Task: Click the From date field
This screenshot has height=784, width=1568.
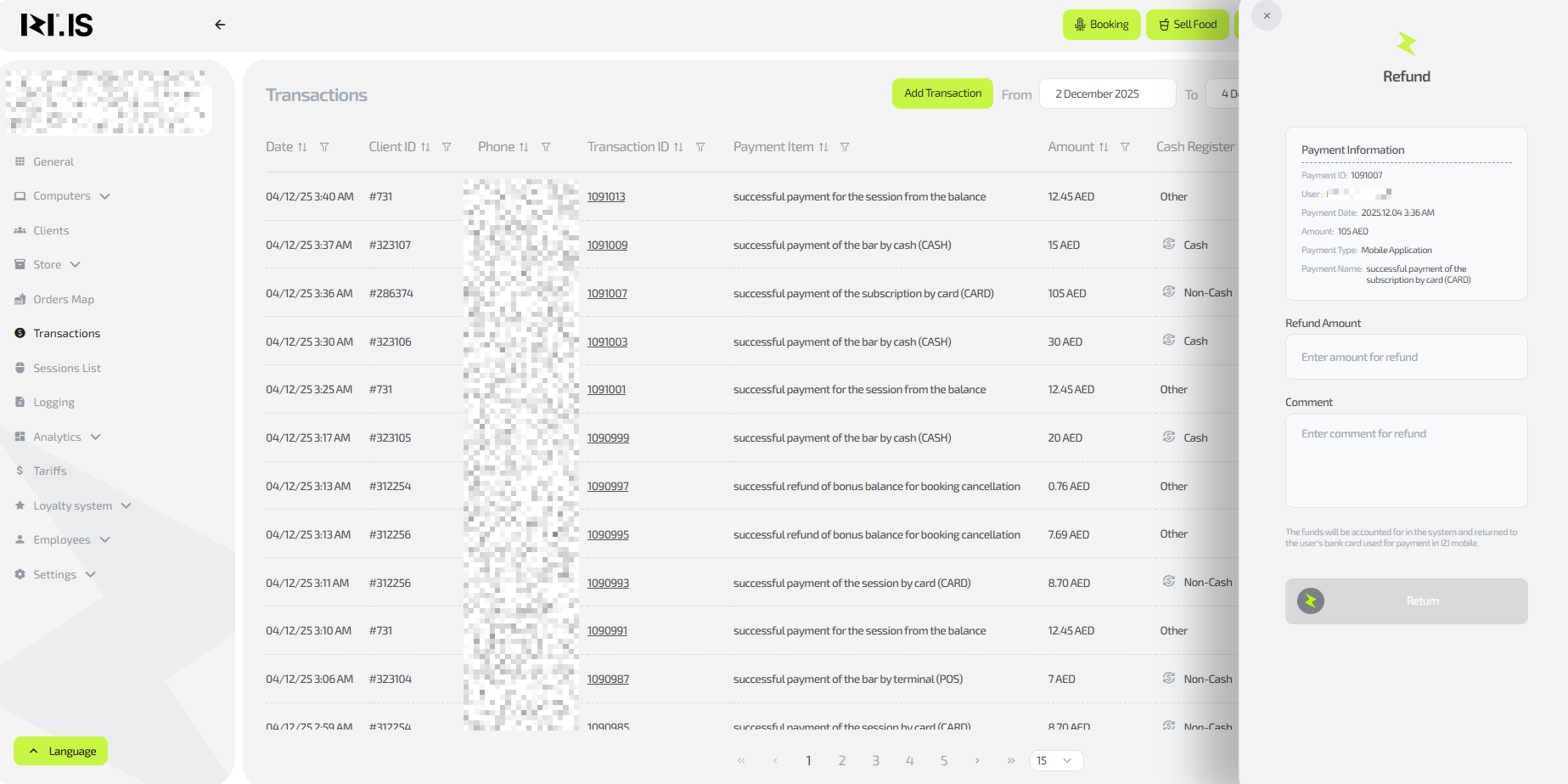Action: (1106, 93)
